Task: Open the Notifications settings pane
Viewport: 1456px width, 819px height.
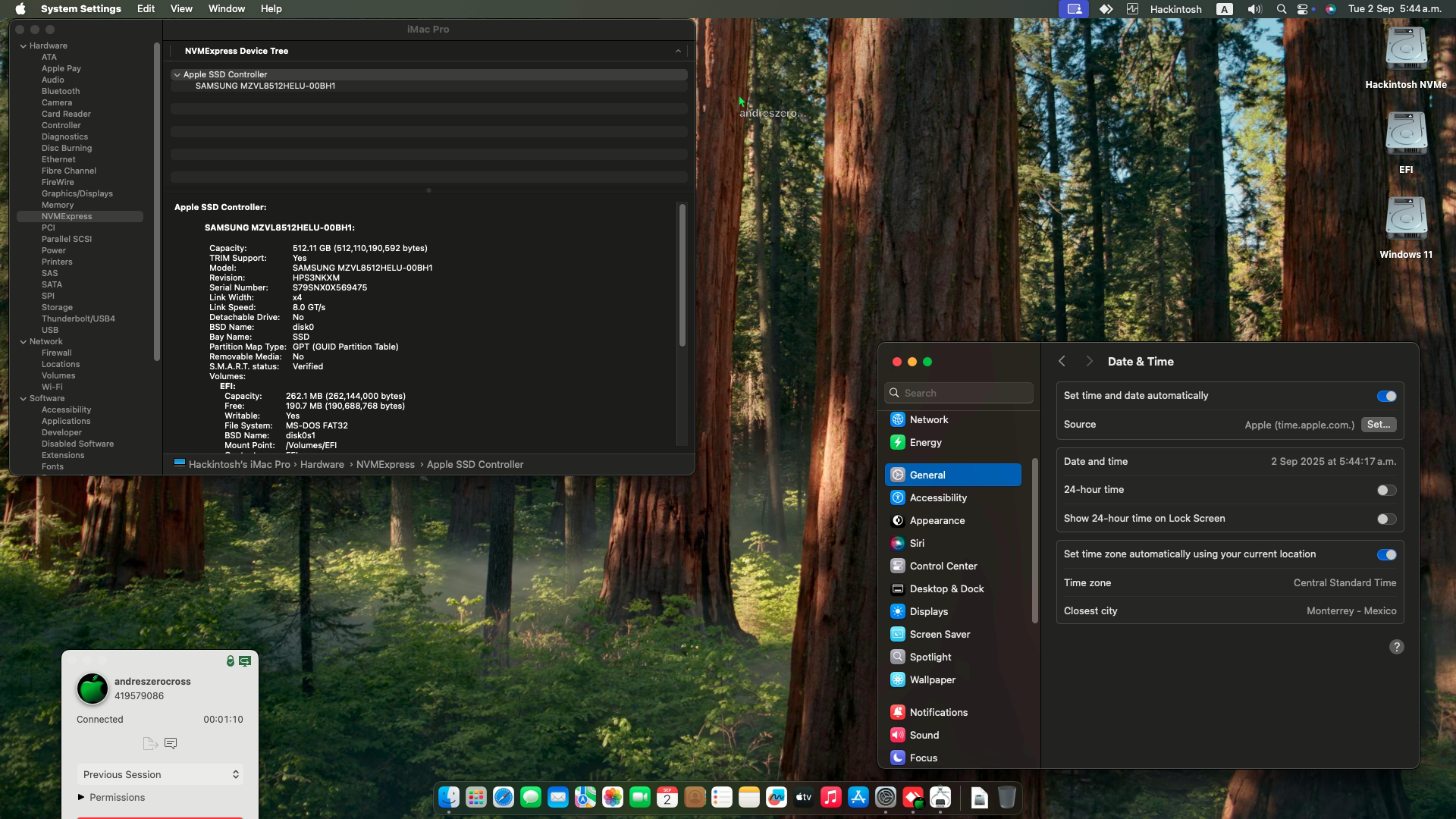Action: 938,712
